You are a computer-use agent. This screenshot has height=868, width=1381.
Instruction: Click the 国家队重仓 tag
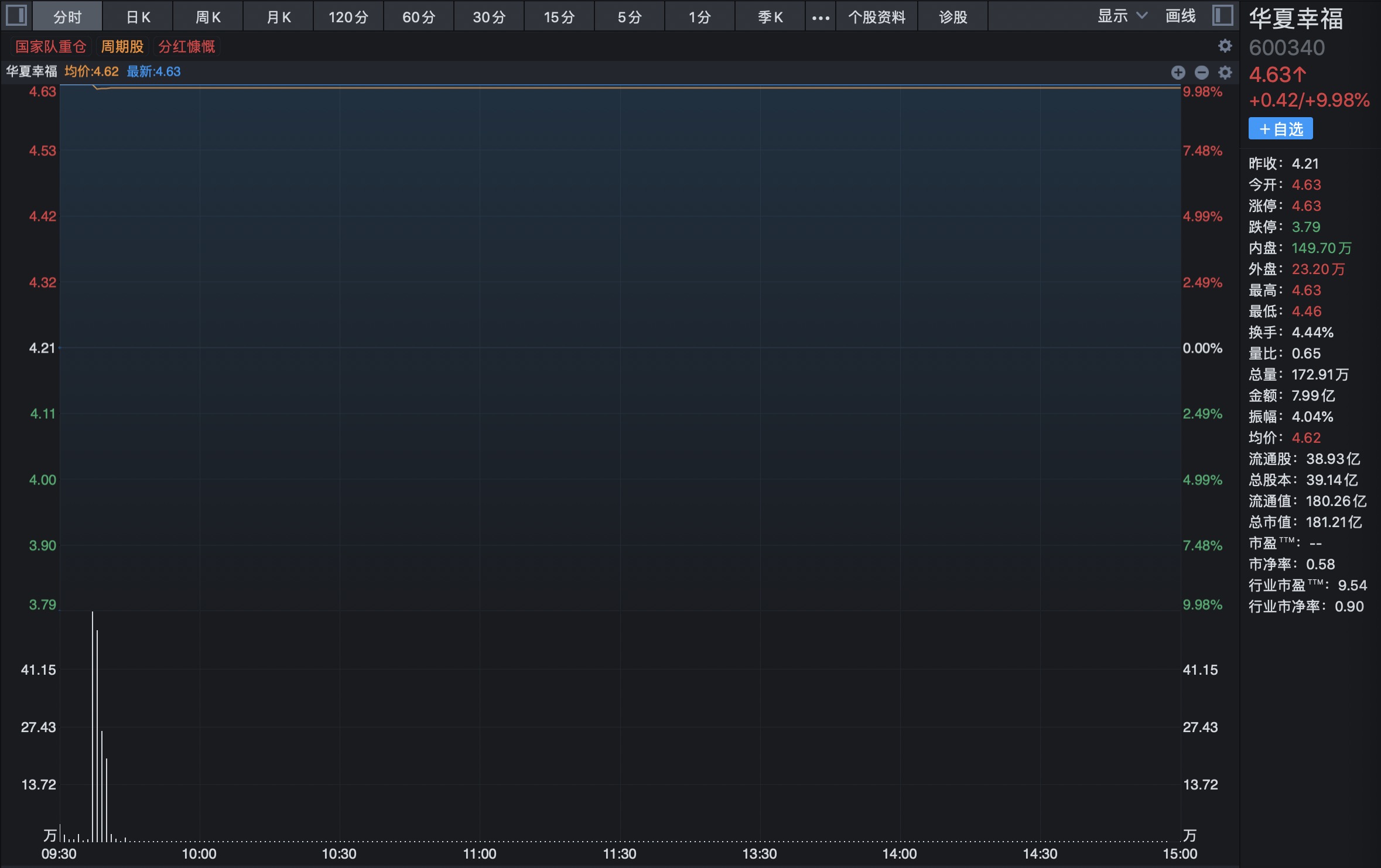(51, 46)
